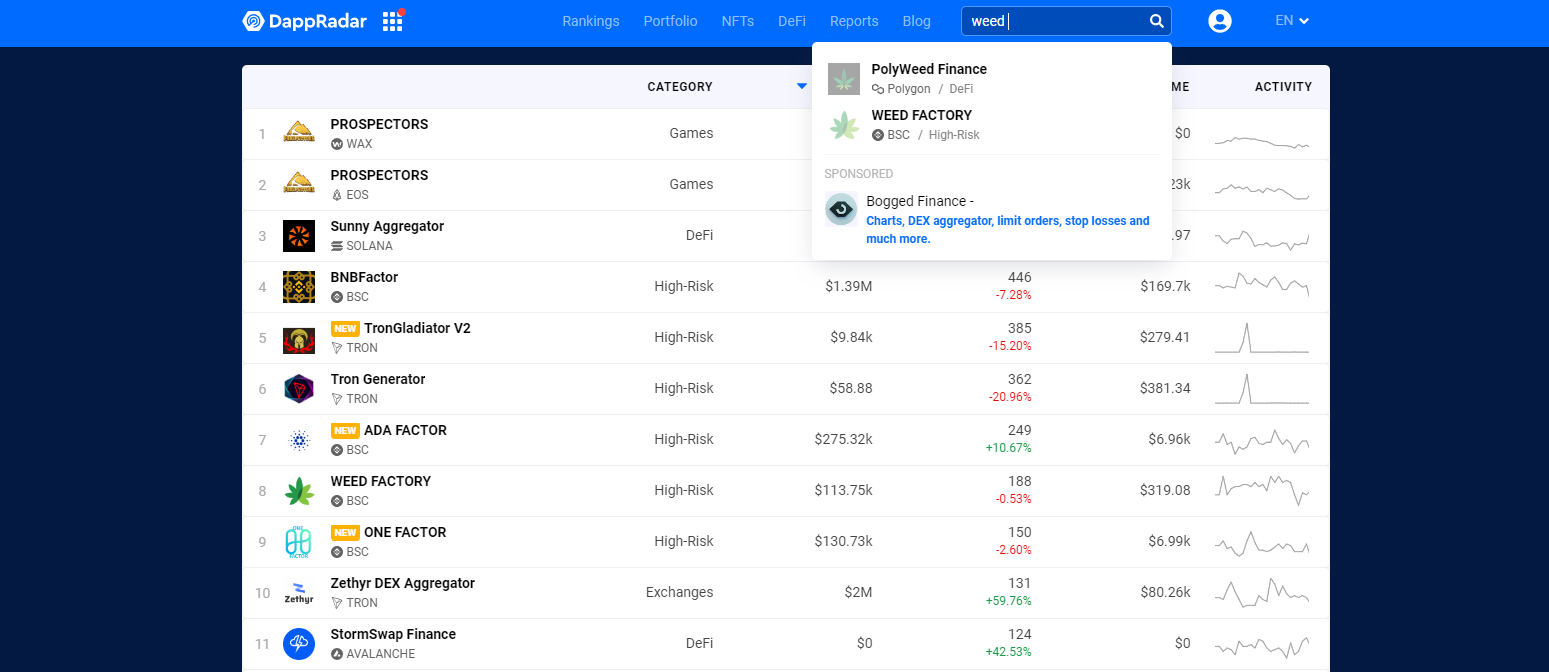Open the Rankings menu

coord(591,21)
